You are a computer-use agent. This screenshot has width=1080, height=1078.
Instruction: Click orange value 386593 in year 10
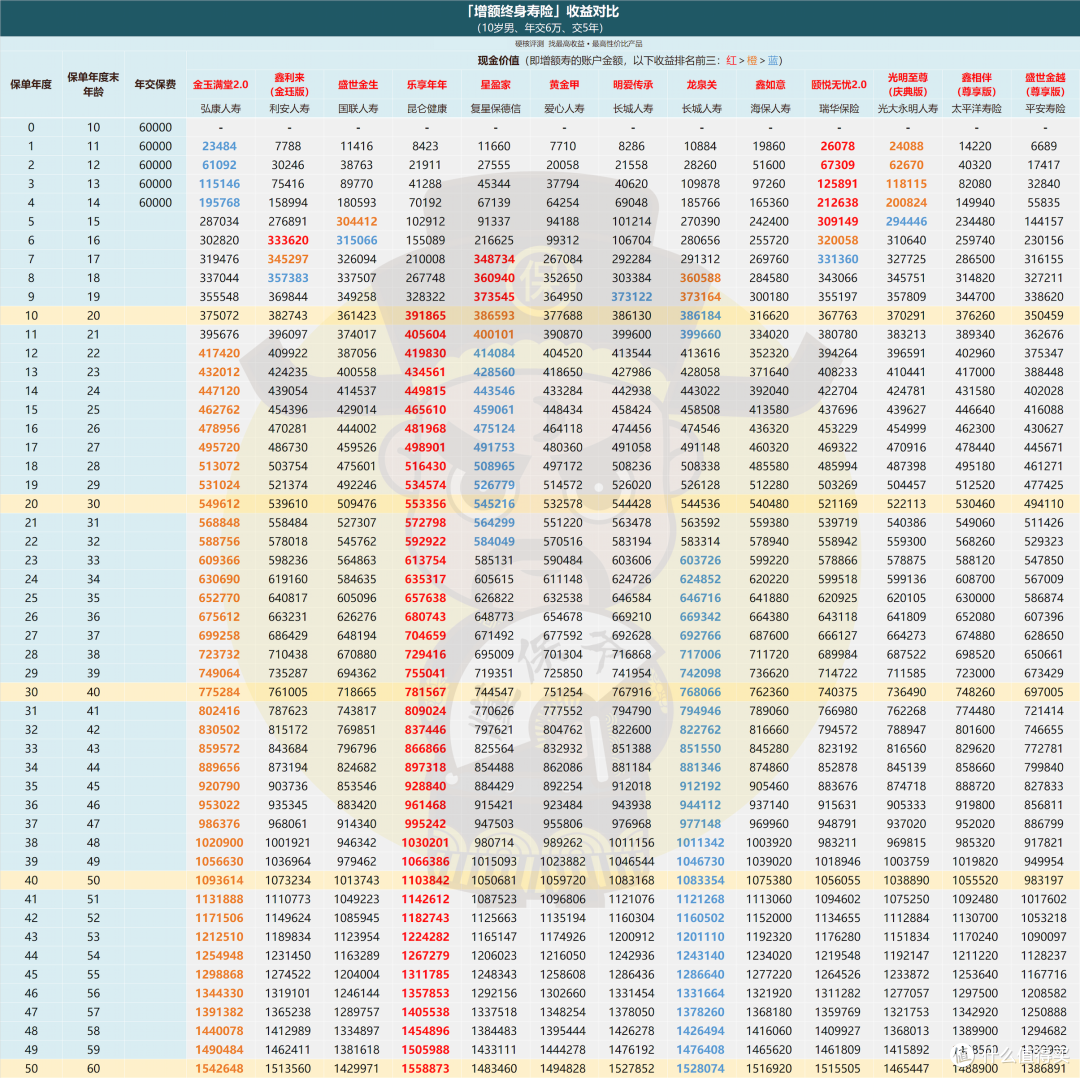pyautogui.click(x=494, y=315)
